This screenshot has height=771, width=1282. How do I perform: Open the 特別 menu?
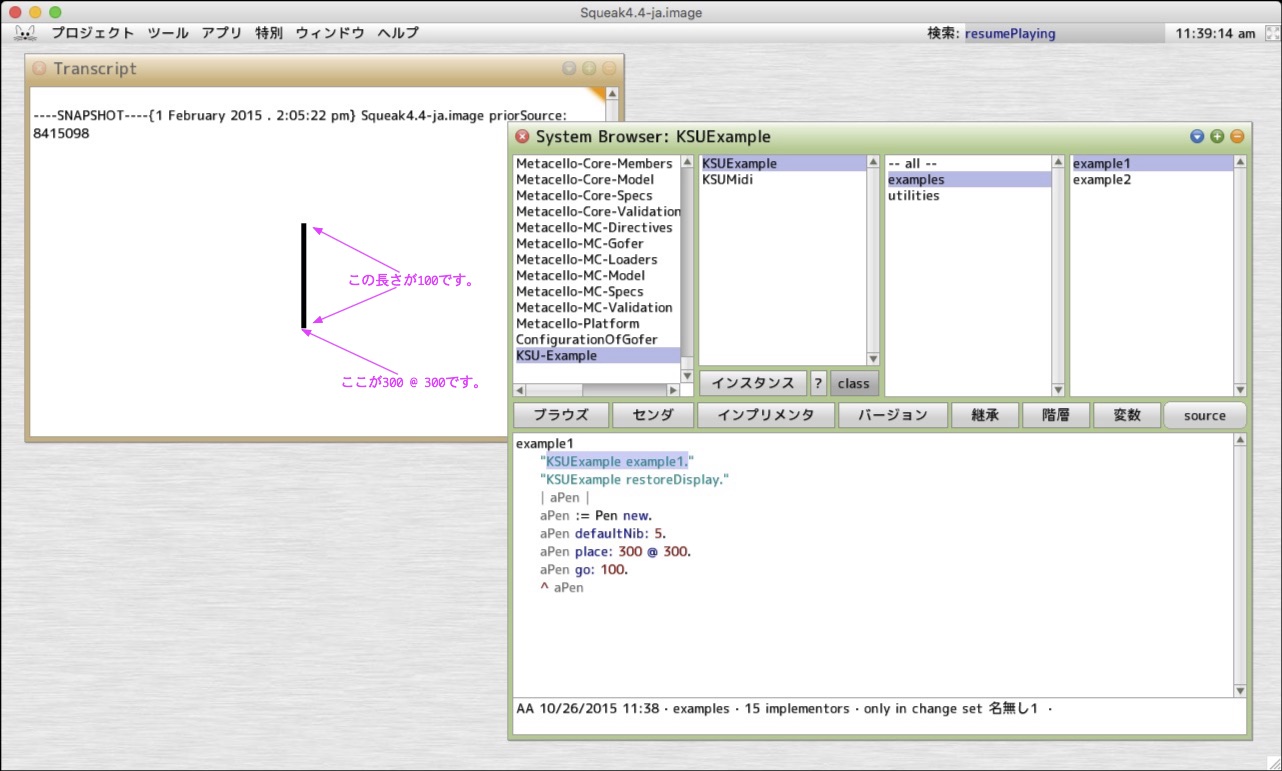click(x=268, y=33)
